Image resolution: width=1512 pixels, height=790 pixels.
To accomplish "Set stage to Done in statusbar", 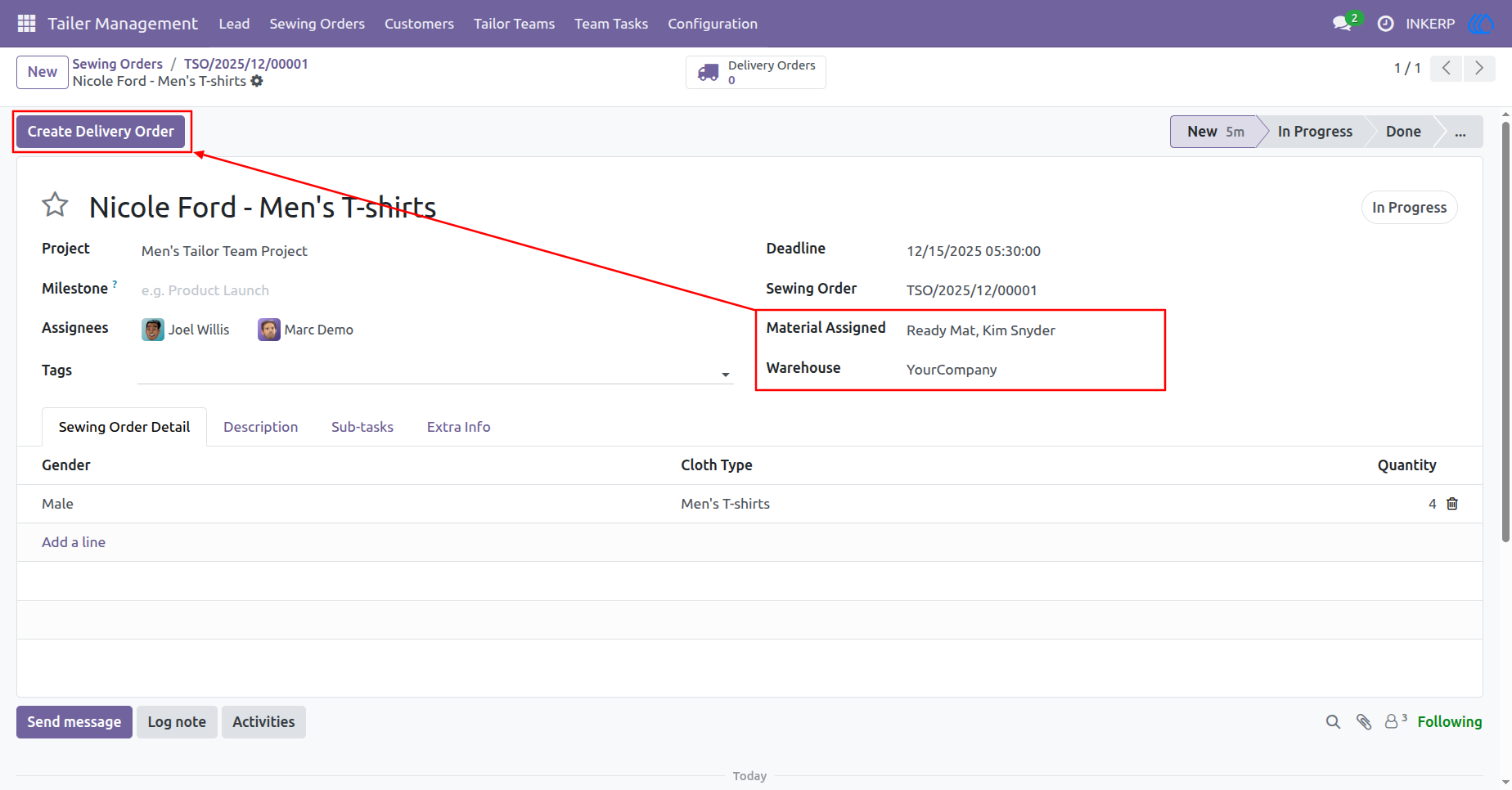I will pyautogui.click(x=1403, y=132).
